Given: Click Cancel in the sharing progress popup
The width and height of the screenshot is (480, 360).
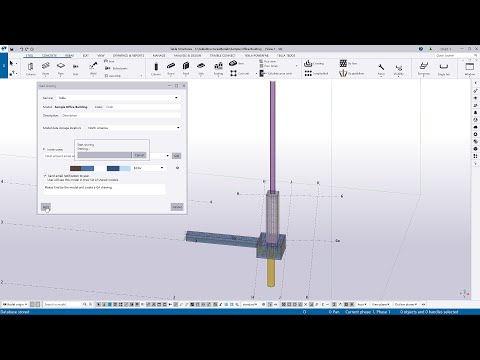Looking at the screenshot, I should click(139, 155).
